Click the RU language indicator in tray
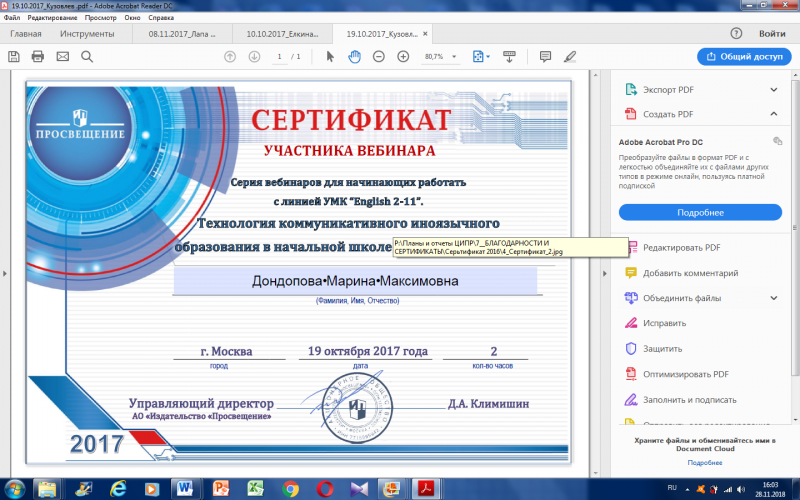This screenshot has height=500, width=800. tap(672, 488)
